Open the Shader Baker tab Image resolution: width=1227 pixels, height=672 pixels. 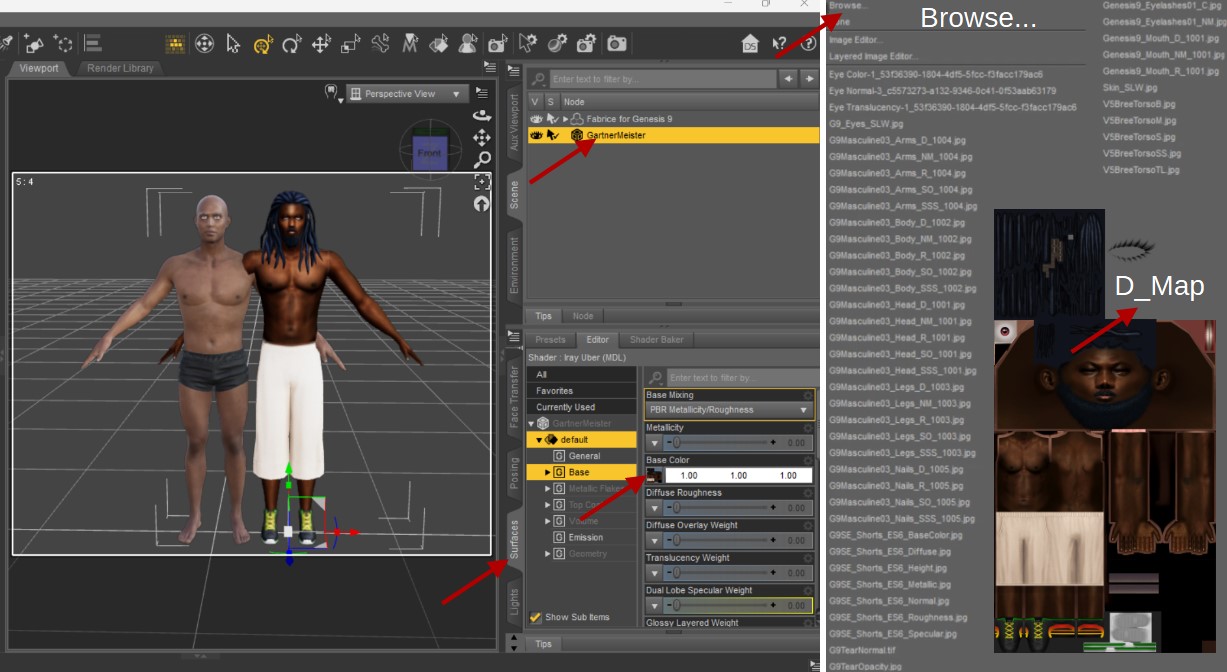click(x=656, y=339)
